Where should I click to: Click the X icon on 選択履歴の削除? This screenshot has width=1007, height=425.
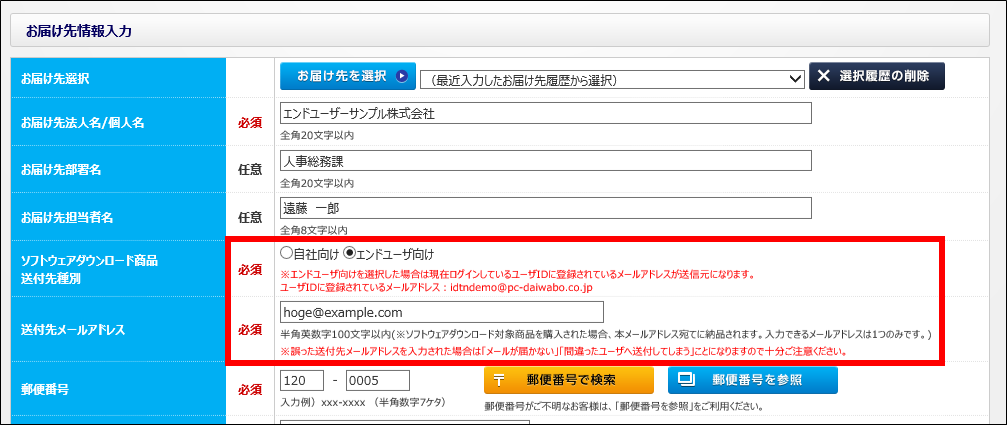point(825,76)
